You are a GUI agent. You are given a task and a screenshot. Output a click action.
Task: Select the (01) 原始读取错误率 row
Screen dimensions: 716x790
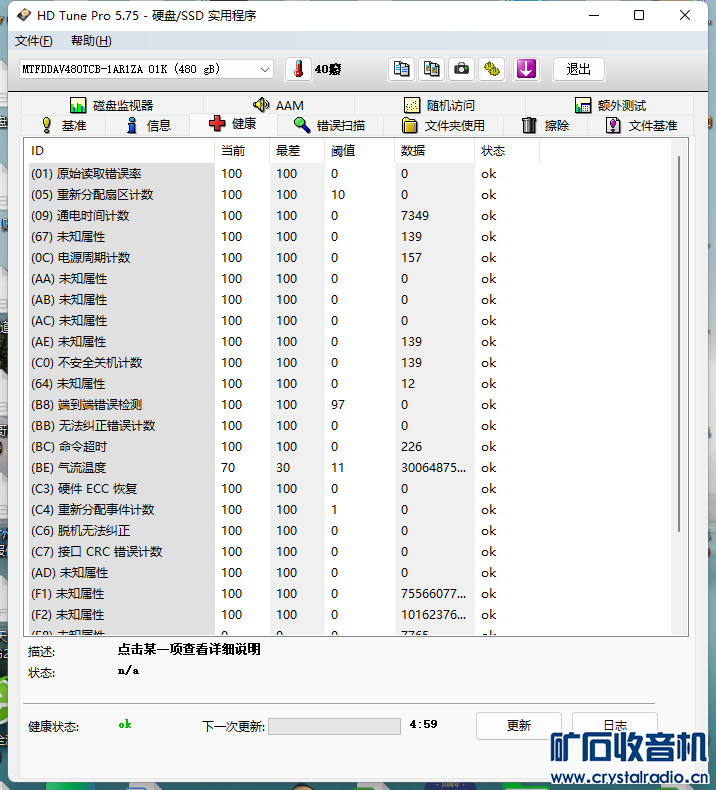tap(349, 174)
